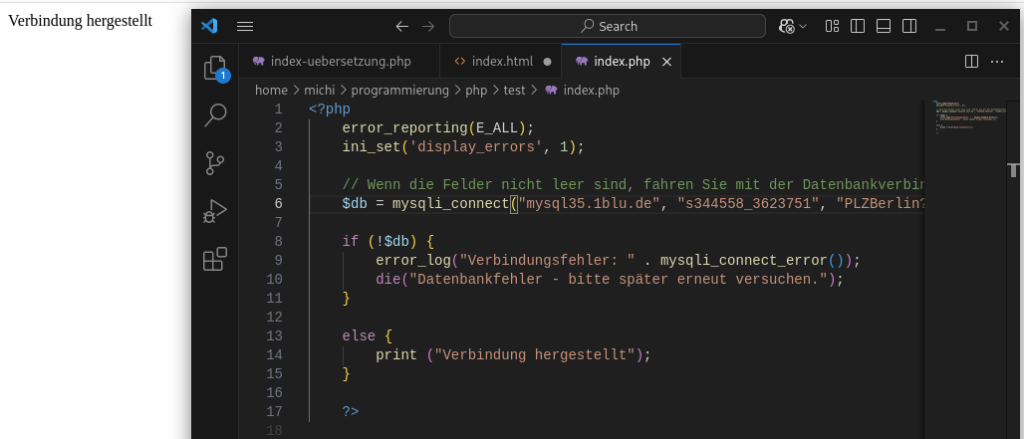Open the editor More Actions menu
Viewport: 1024px width, 439px height.
pyautogui.click(x=997, y=61)
